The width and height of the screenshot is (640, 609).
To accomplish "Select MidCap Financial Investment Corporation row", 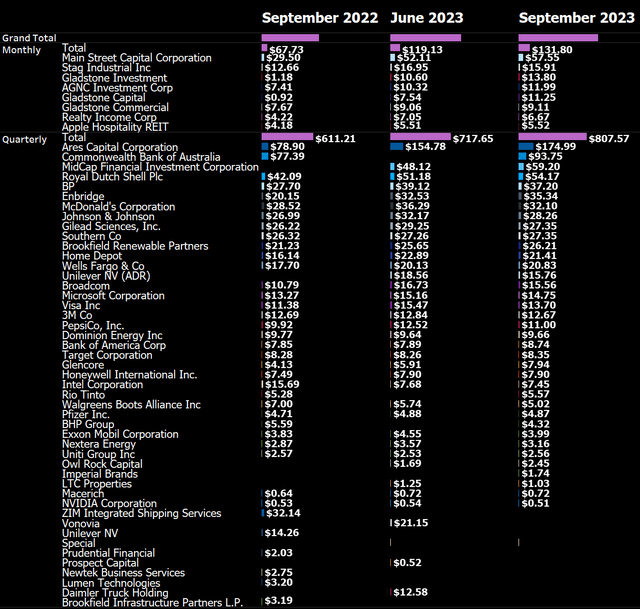I will pyautogui.click(x=160, y=167).
